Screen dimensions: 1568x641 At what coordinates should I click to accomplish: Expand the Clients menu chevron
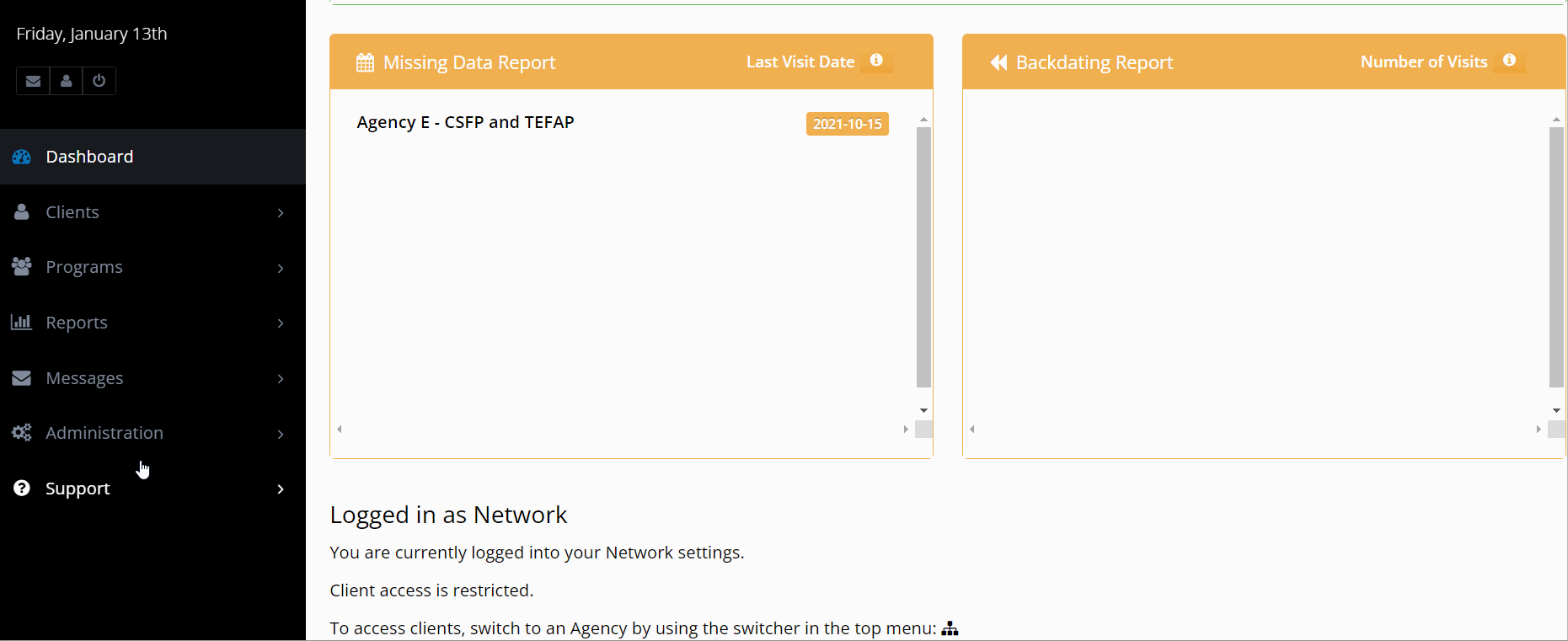[281, 213]
